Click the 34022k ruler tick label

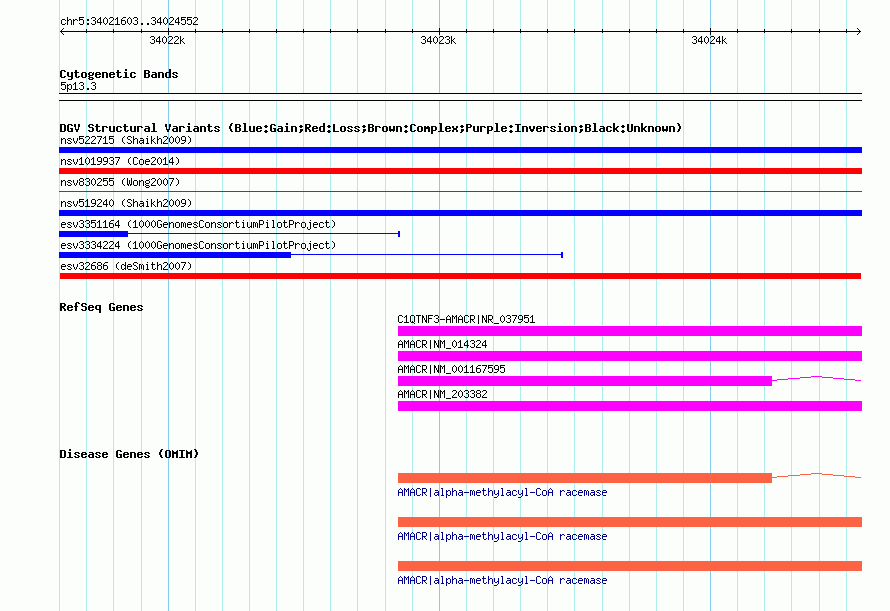tap(167, 40)
